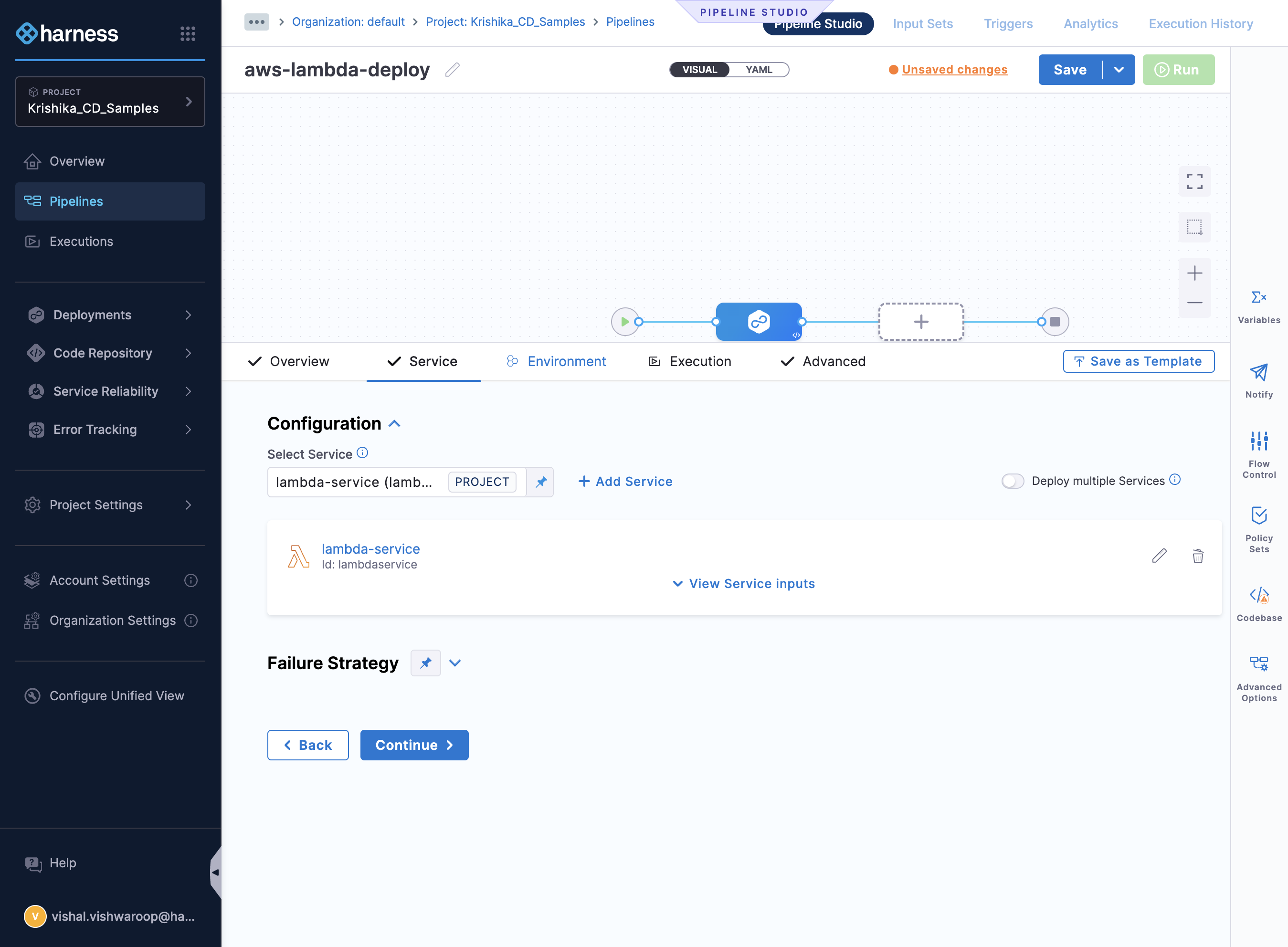Open the Unsaved changes link
Image resolution: width=1288 pixels, height=947 pixels.
[x=954, y=70]
